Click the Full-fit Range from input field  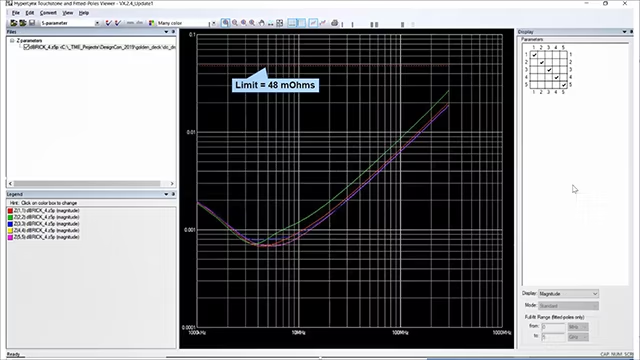pos(553,327)
